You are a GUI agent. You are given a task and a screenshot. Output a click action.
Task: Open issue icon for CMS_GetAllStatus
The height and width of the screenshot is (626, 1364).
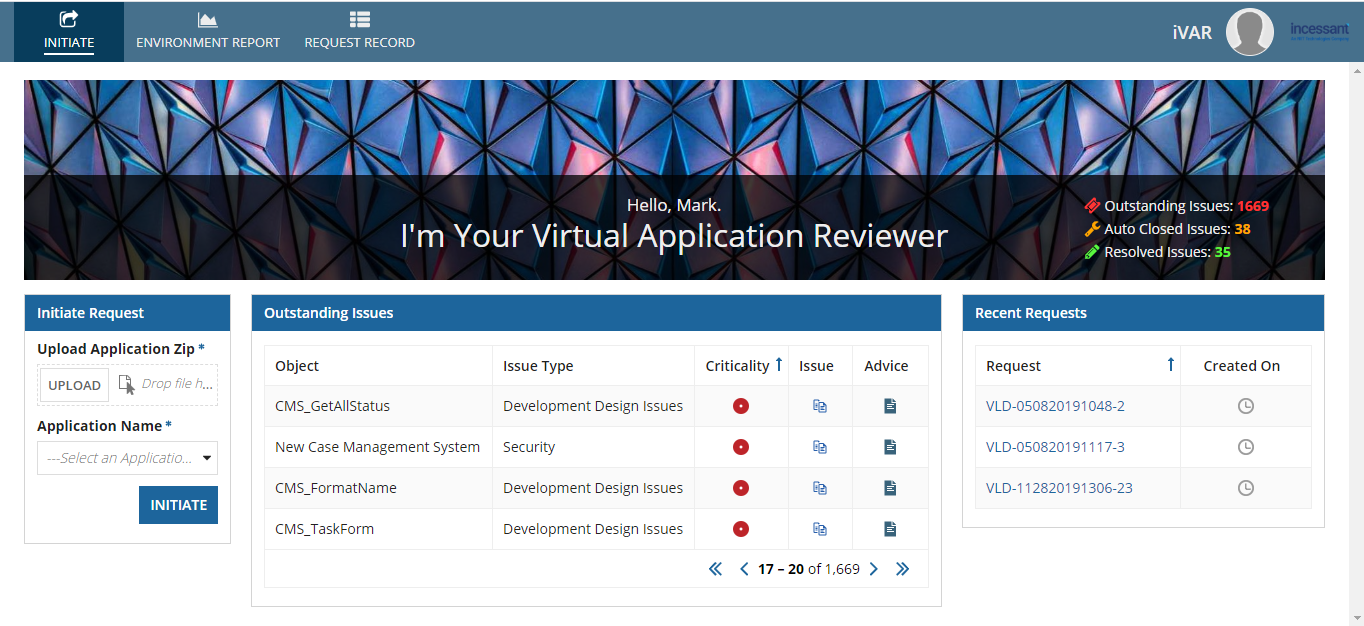[820, 406]
